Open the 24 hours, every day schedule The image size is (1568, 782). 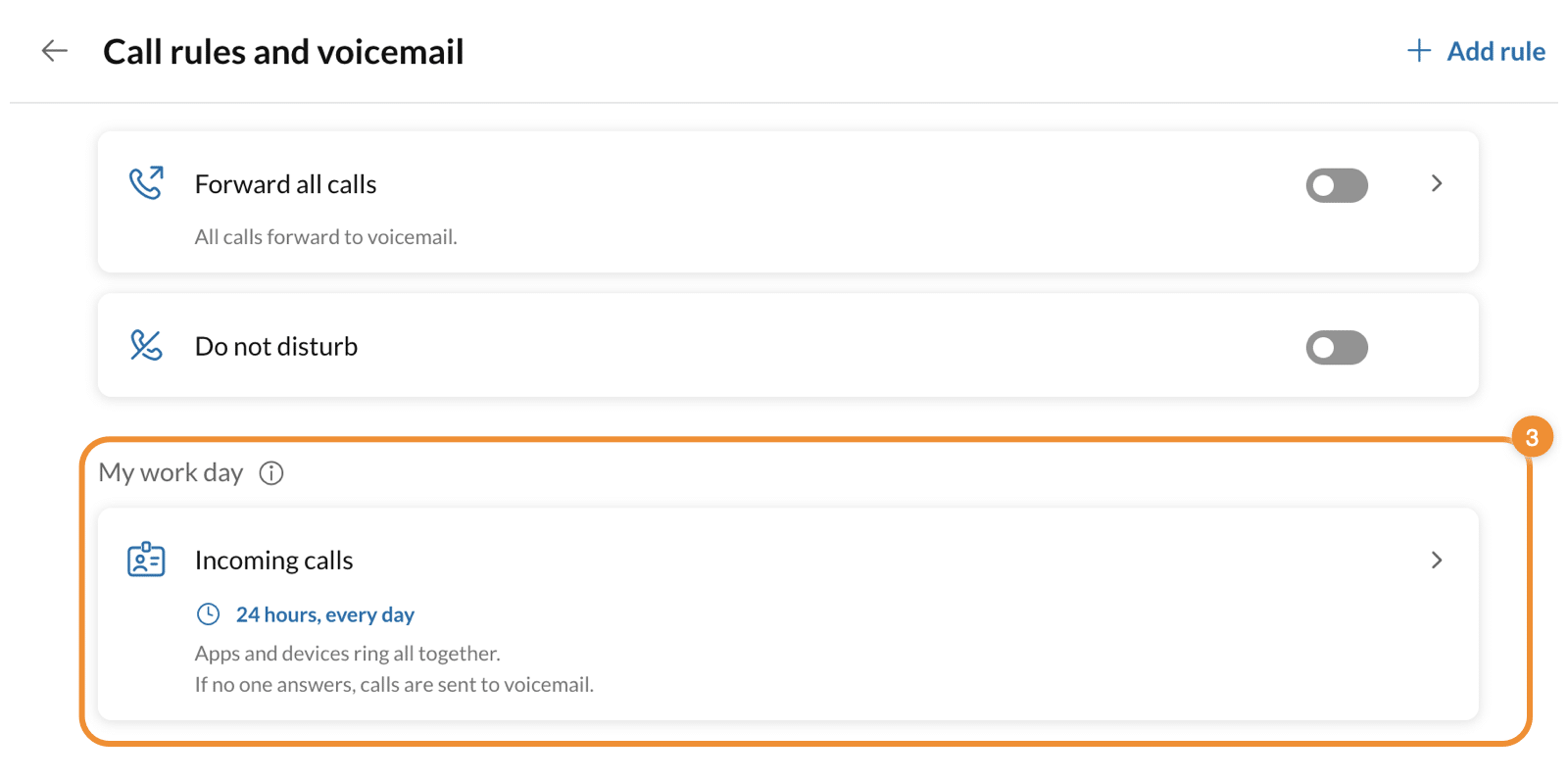click(x=324, y=614)
